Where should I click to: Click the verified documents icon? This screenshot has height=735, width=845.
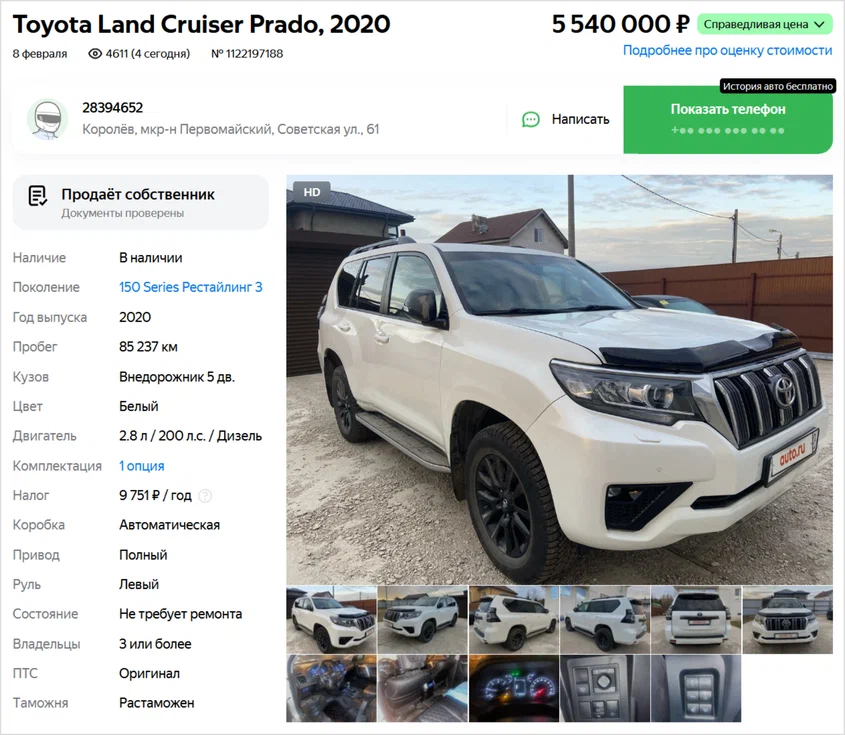tap(37, 196)
